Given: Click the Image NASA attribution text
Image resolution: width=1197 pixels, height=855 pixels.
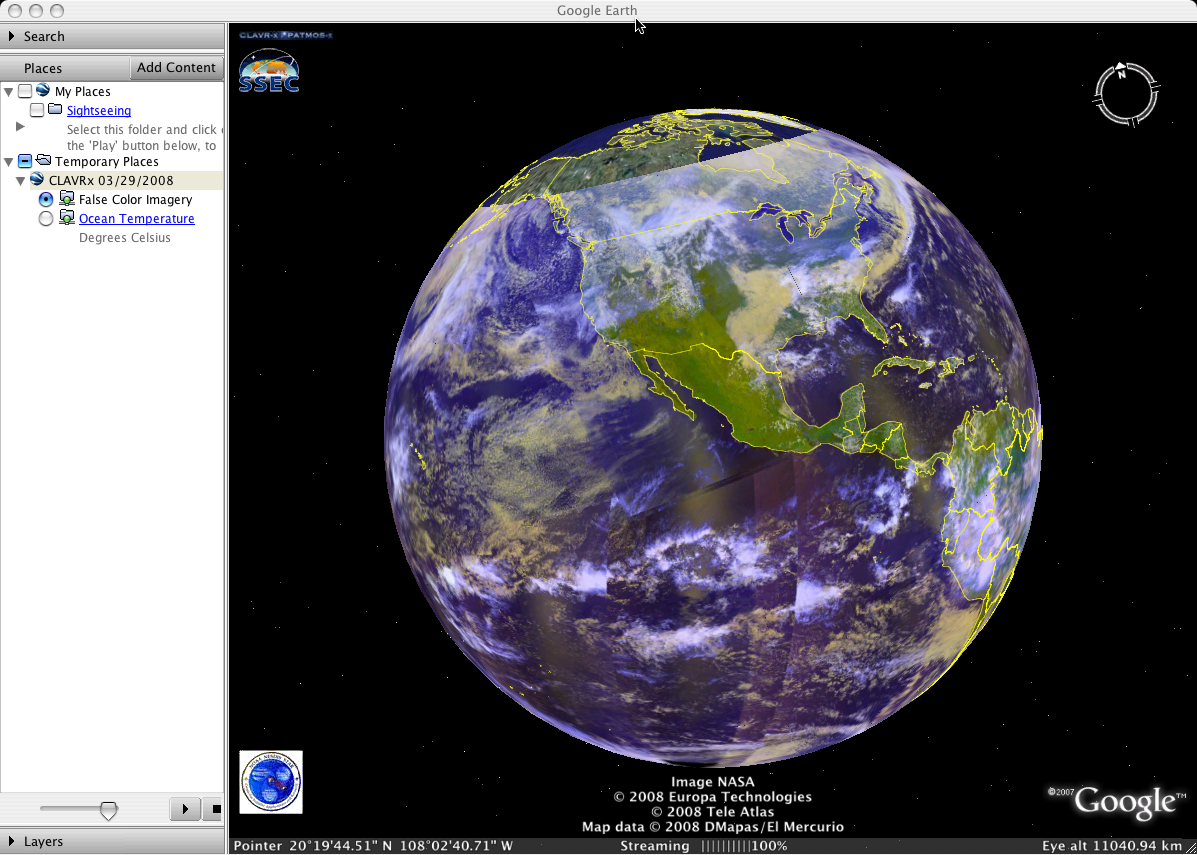Looking at the screenshot, I should click(x=712, y=782).
